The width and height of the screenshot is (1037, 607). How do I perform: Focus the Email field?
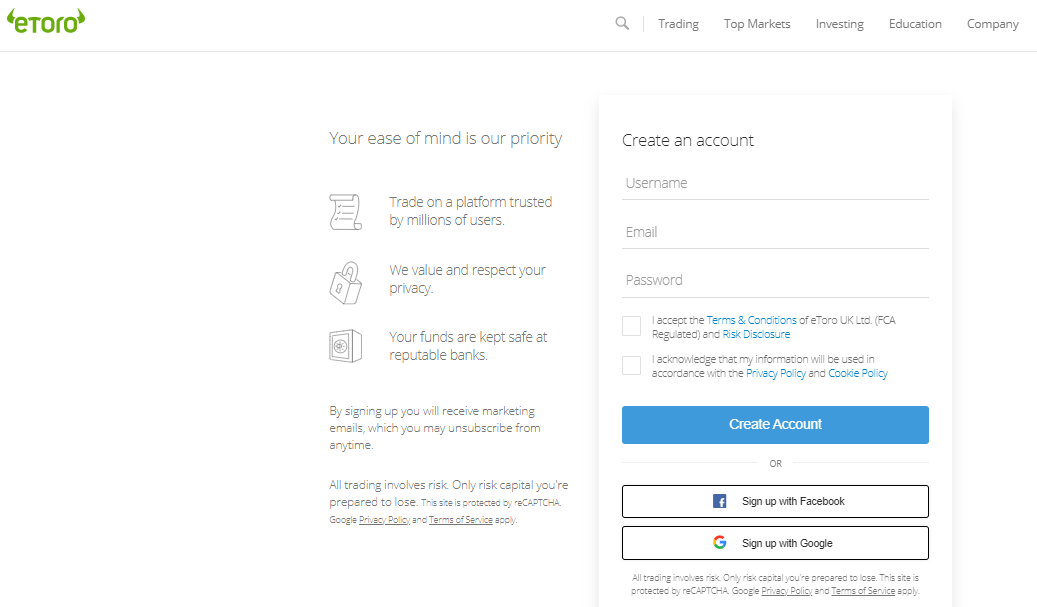click(x=775, y=233)
